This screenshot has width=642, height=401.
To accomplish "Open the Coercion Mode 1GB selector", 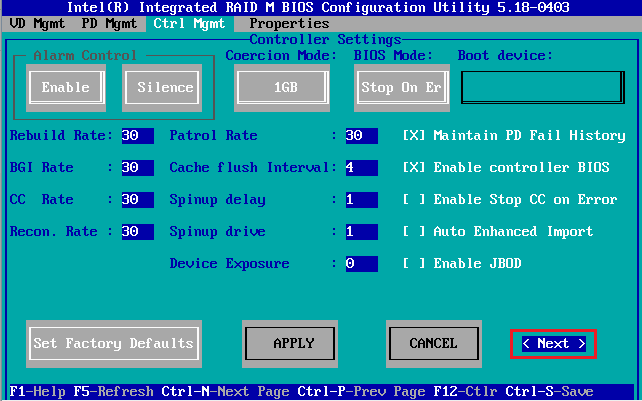I will (x=282, y=87).
